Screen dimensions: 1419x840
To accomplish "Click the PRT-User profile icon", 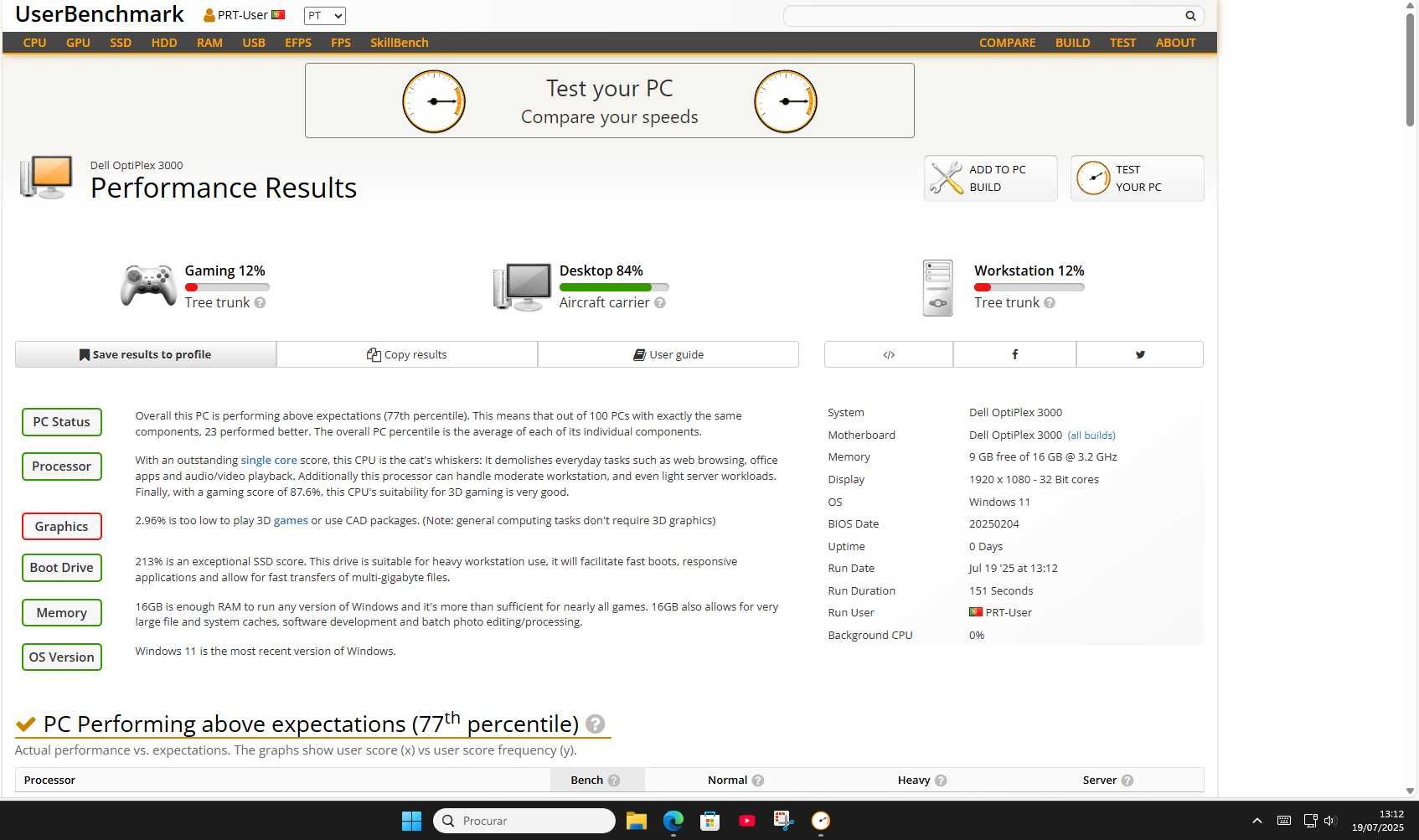I will pyautogui.click(x=209, y=15).
